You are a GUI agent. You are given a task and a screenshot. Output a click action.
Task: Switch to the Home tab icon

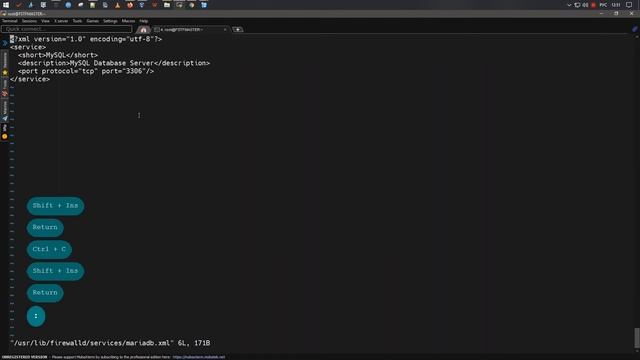[x=143, y=29]
